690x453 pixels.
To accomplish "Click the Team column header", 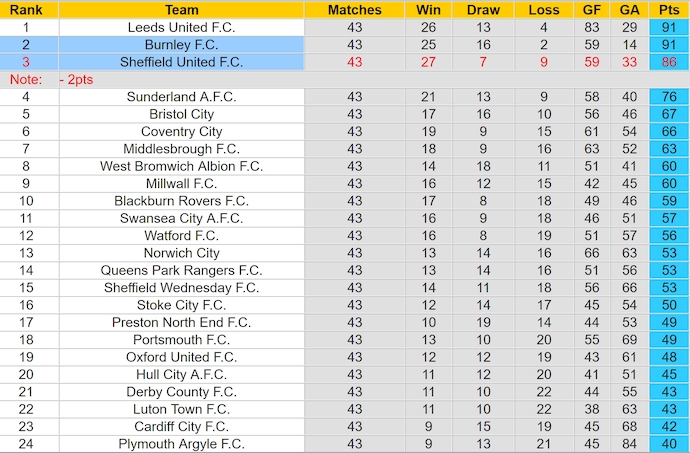I will coord(181,10).
